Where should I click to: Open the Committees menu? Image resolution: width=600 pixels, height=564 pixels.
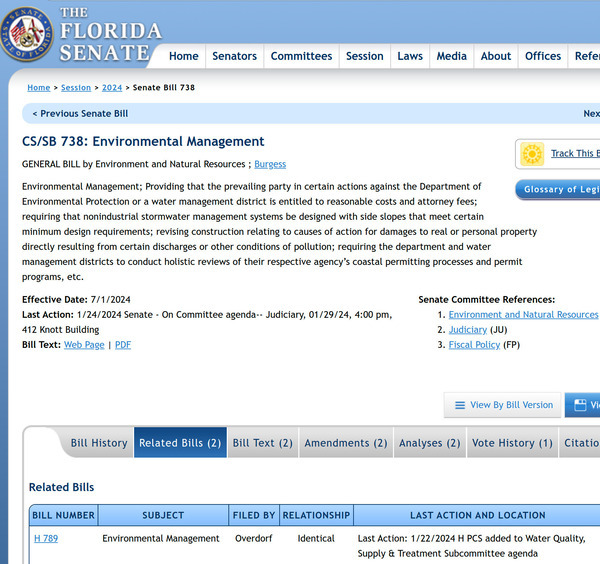[x=301, y=56]
